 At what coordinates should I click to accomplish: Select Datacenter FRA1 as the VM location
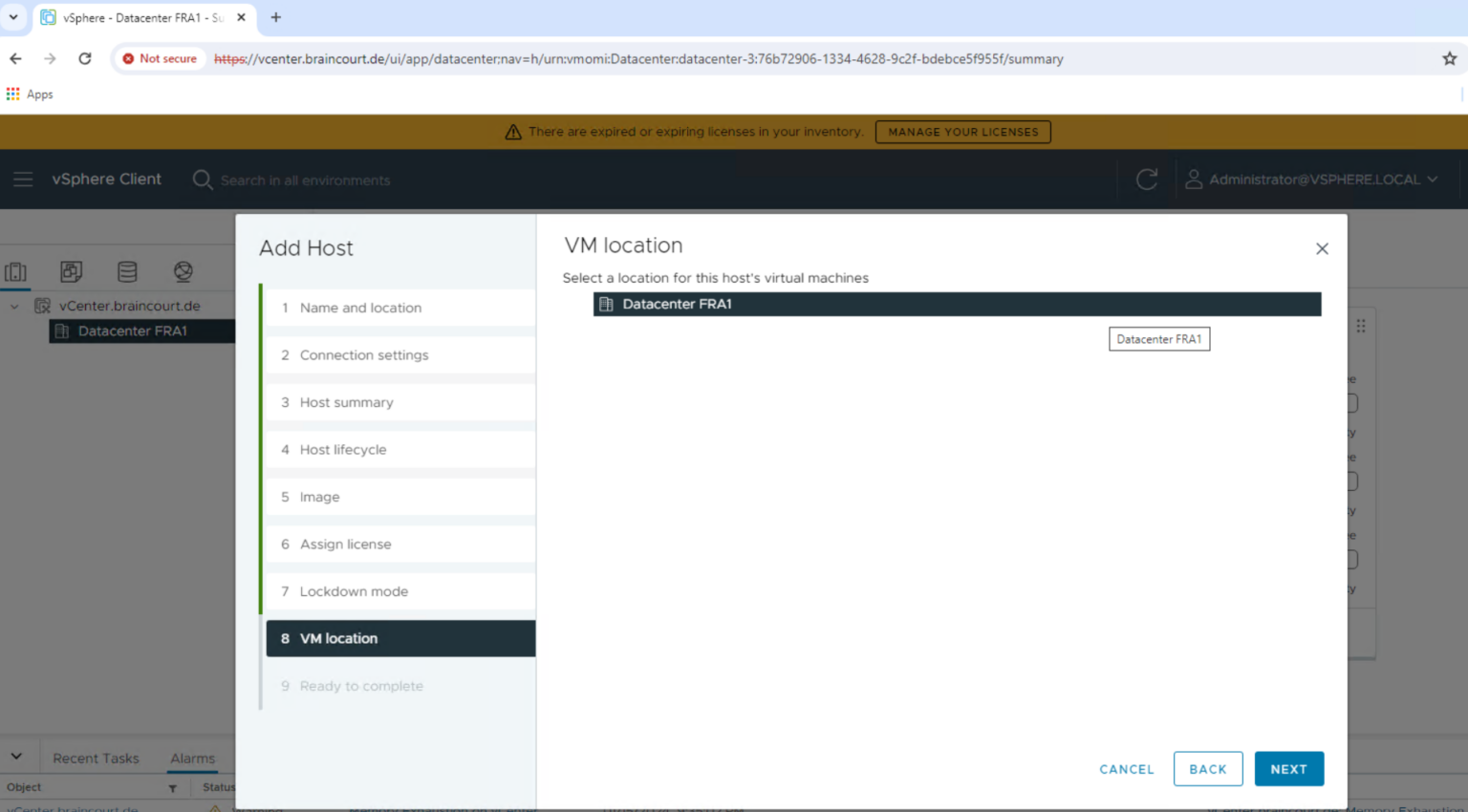pyautogui.click(x=956, y=304)
